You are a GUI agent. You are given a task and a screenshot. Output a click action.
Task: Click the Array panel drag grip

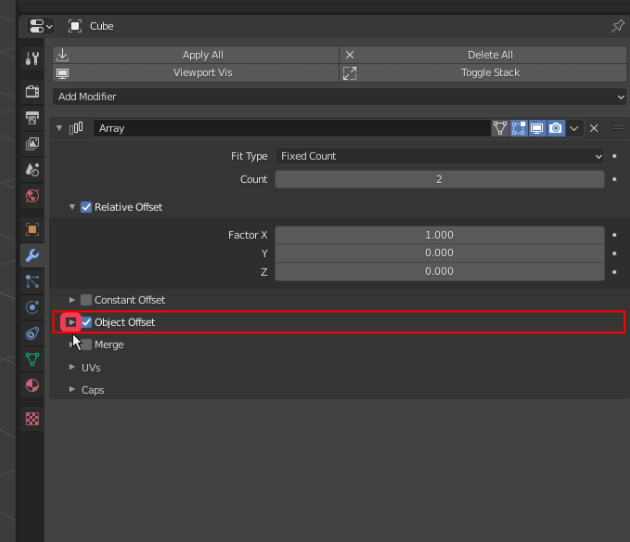point(619,128)
